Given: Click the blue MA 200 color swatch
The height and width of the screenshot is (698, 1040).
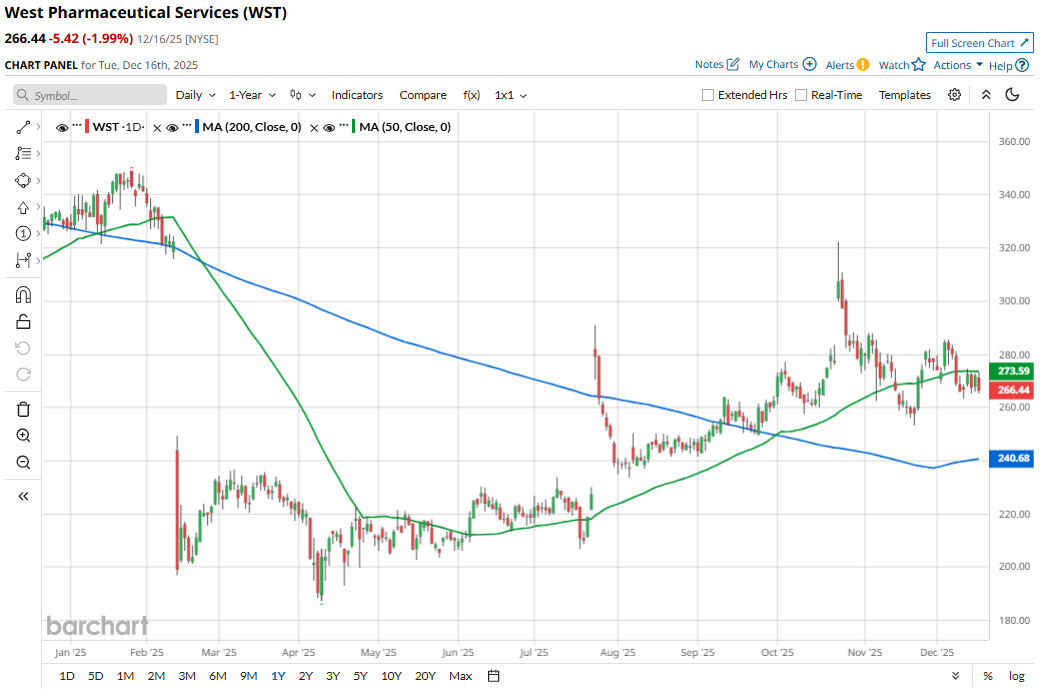Looking at the screenshot, I should (197, 127).
